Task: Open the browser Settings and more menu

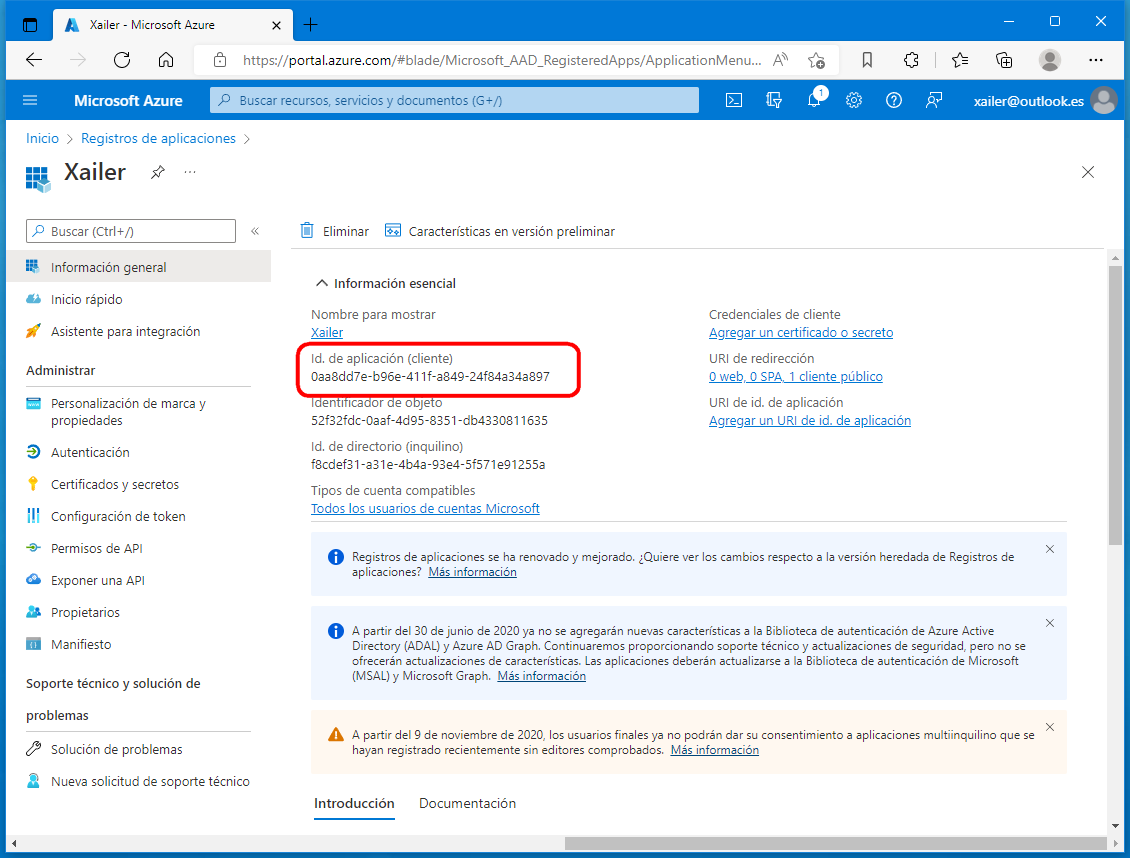Action: [x=1095, y=61]
